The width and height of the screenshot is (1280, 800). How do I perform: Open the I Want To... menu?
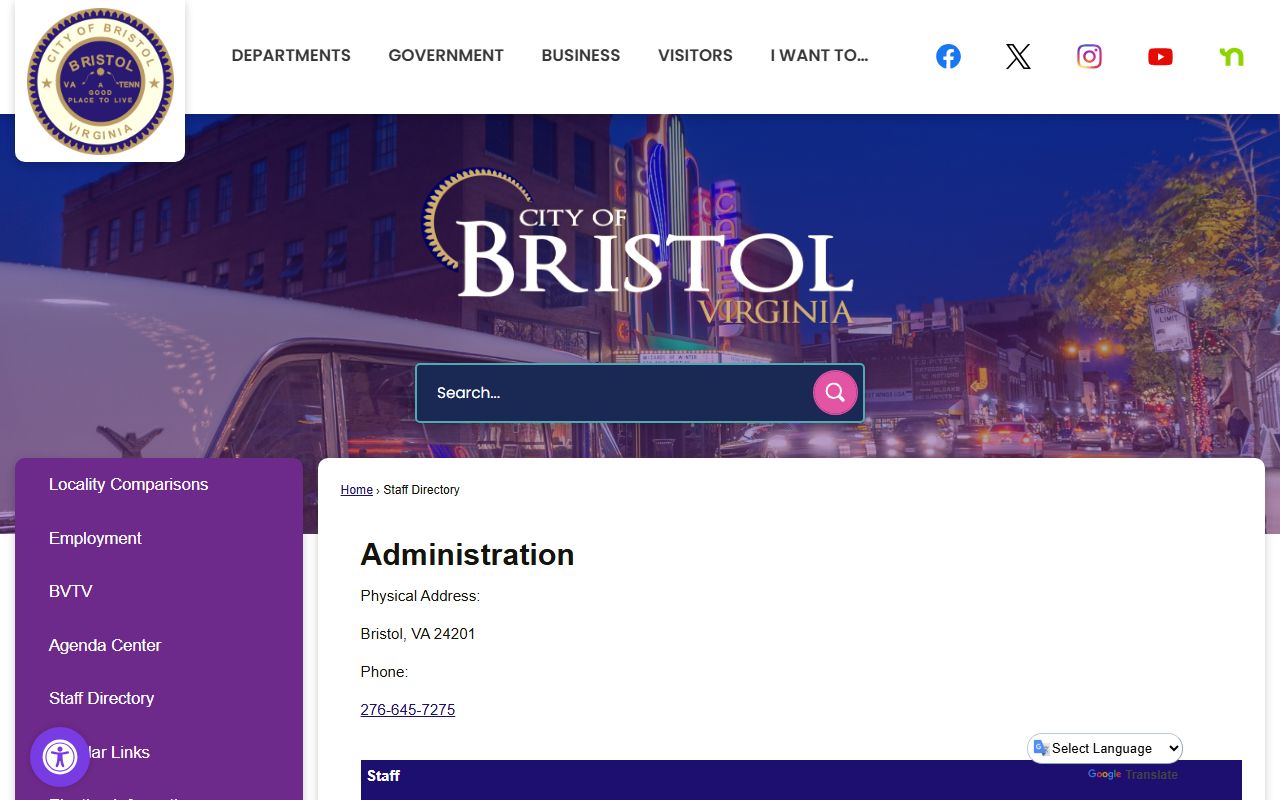819,56
